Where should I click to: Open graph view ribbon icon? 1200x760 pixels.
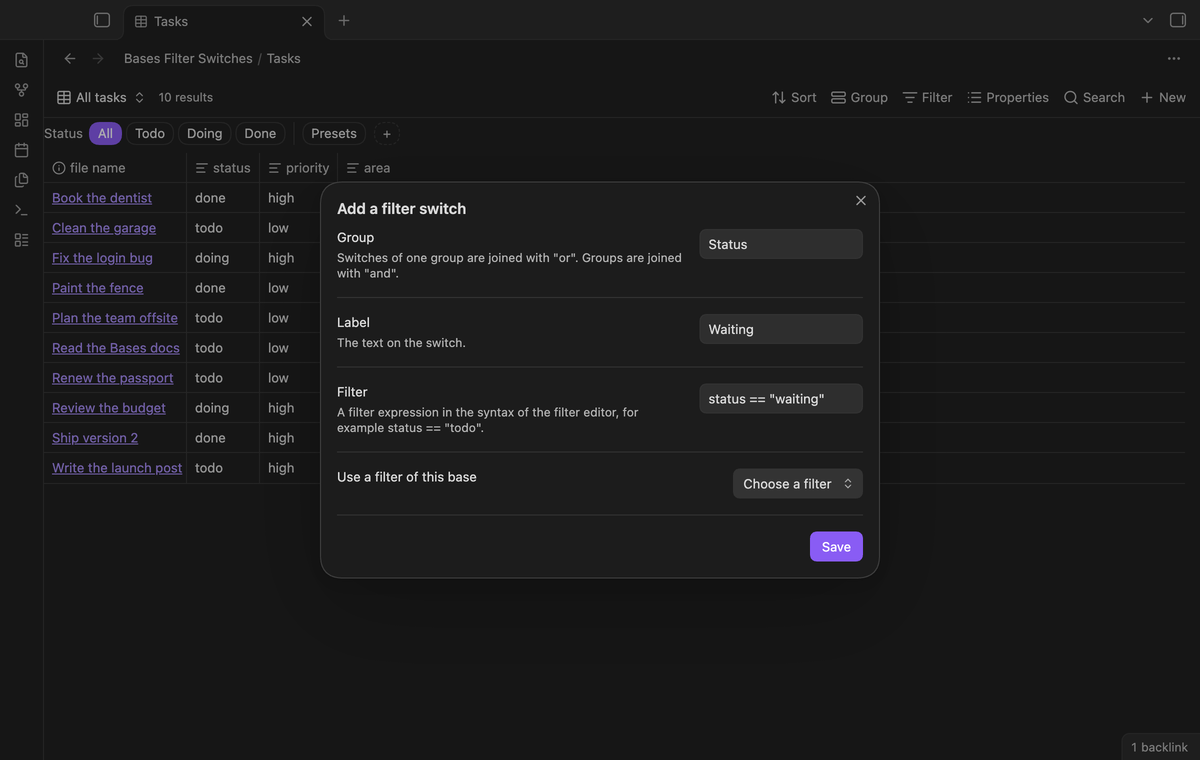[21, 90]
